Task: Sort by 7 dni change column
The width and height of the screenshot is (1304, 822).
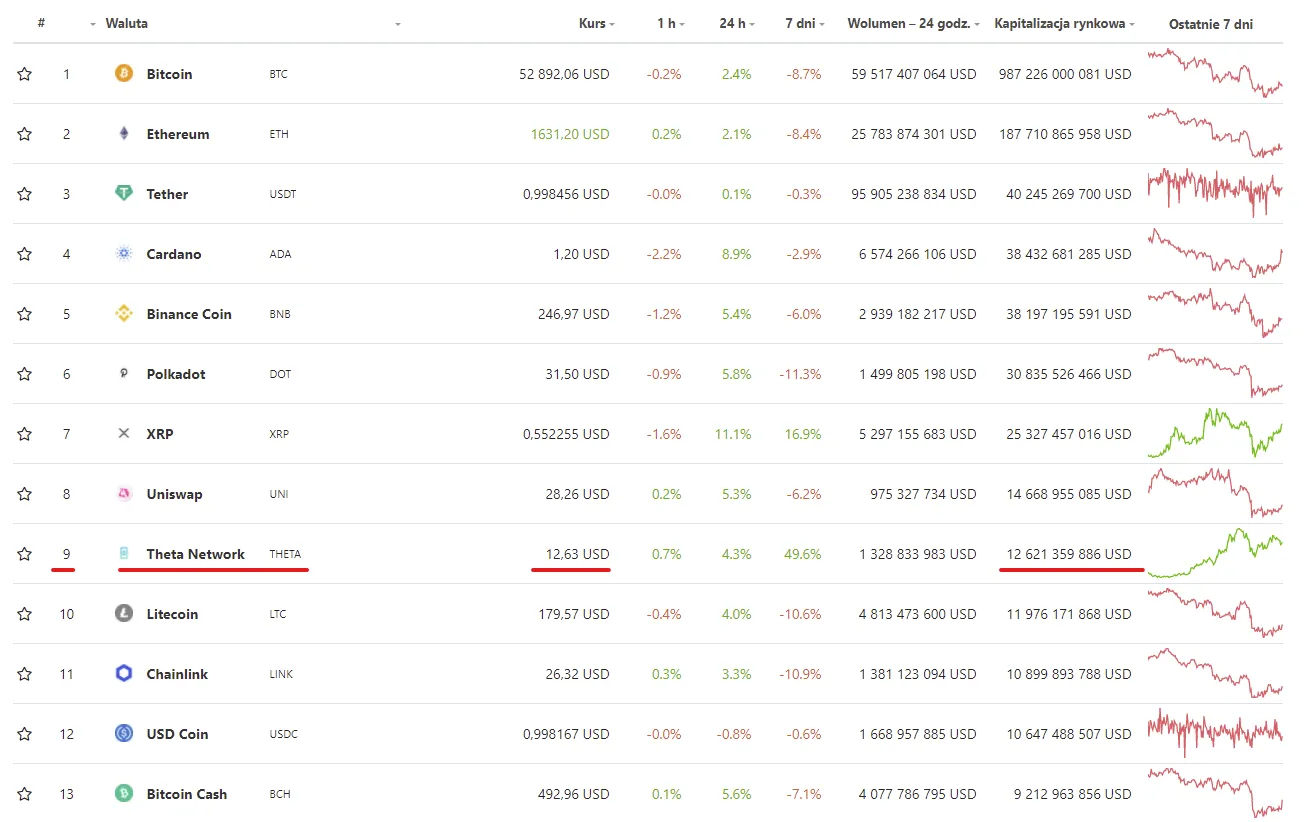Action: (x=805, y=23)
